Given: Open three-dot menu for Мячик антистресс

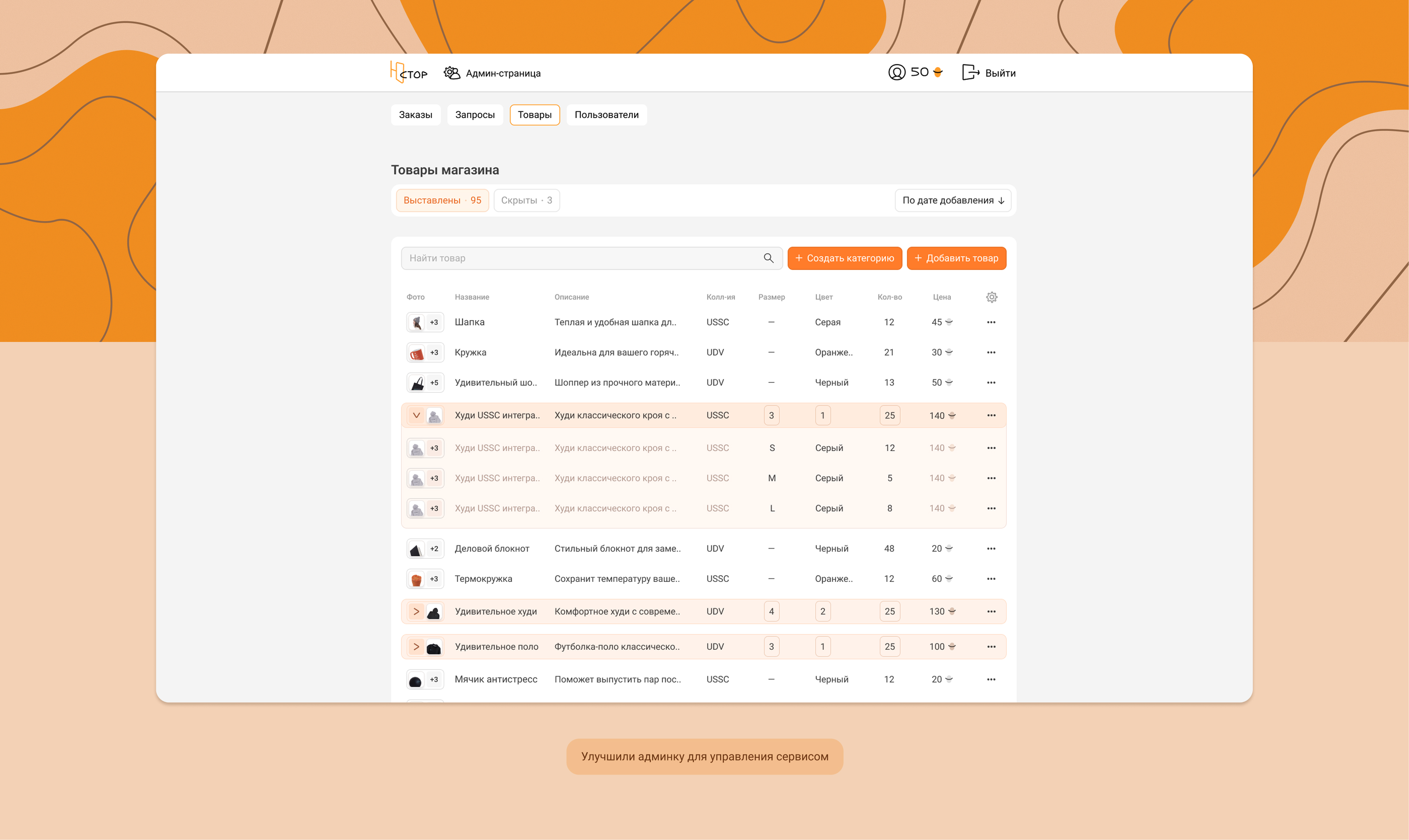Looking at the screenshot, I should coord(991,679).
